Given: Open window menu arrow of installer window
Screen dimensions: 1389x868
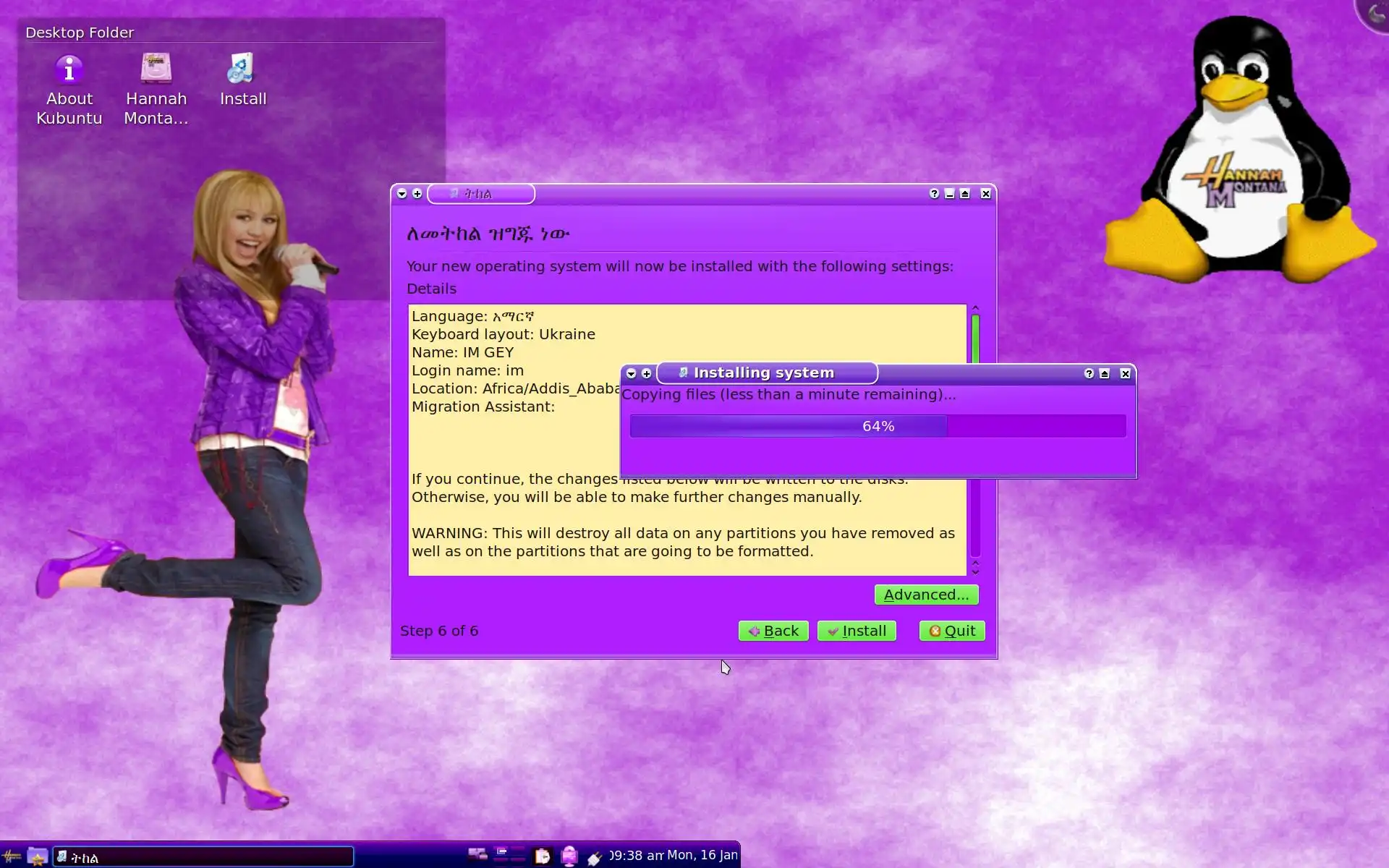Looking at the screenshot, I should click(402, 194).
